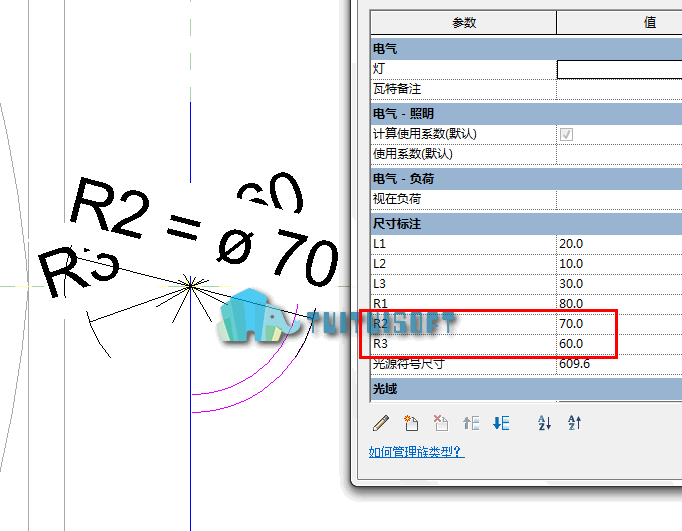Viewport: 682px width, 531px height.
Task: Collapse the 电气 - 照明 group header
Action: coord(526,114)
